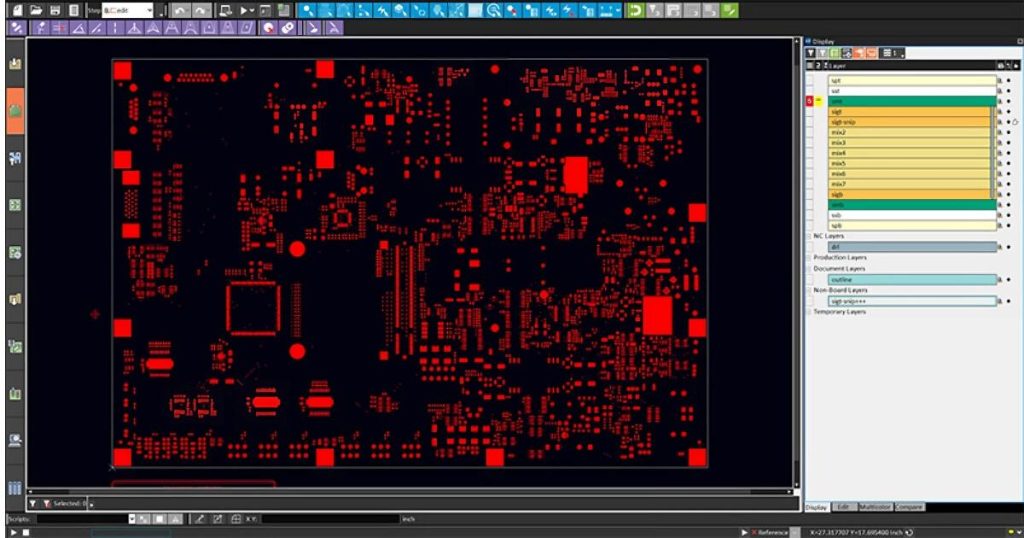The width and height of the screenshot is (1024, 538).
Task: Click the yellow marker beside the red layer box
Action: [818, 101]
